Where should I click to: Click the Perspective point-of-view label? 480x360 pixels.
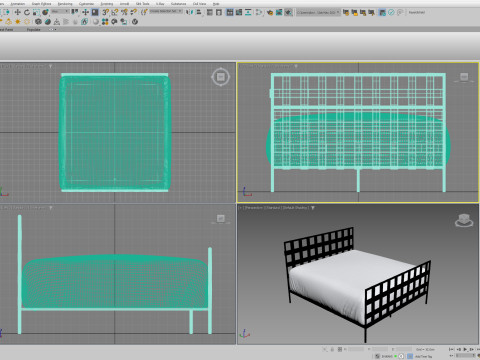(x=254, y=208)
